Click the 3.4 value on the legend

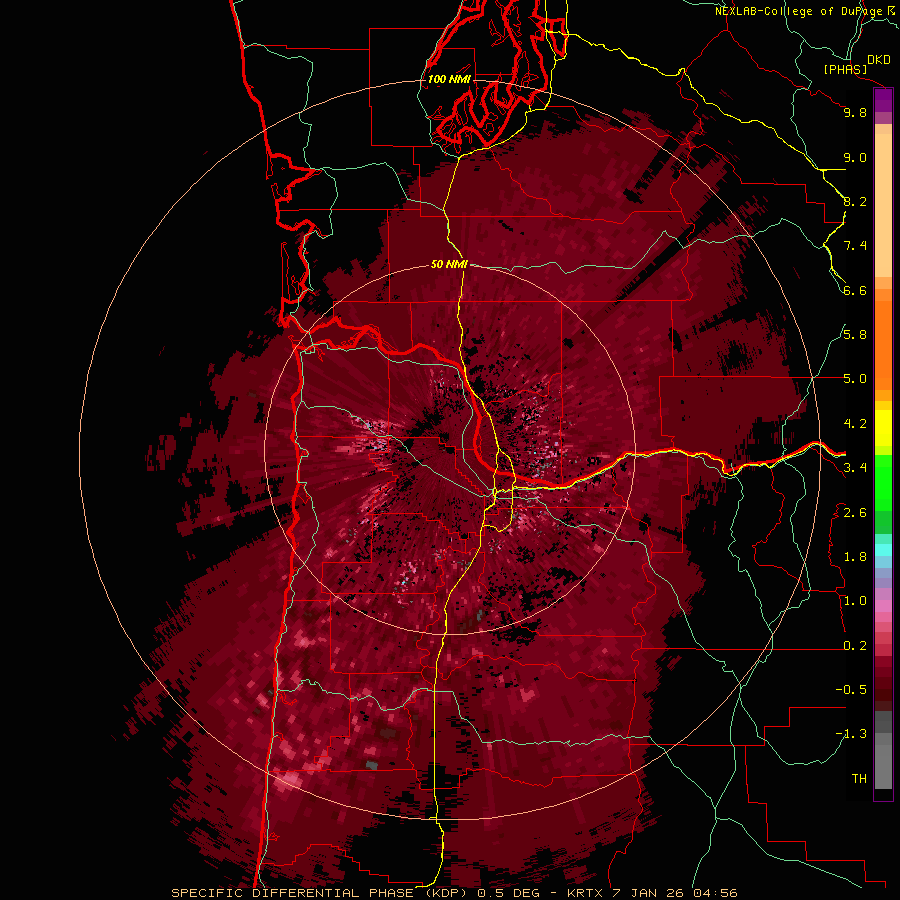click(855, 467)
